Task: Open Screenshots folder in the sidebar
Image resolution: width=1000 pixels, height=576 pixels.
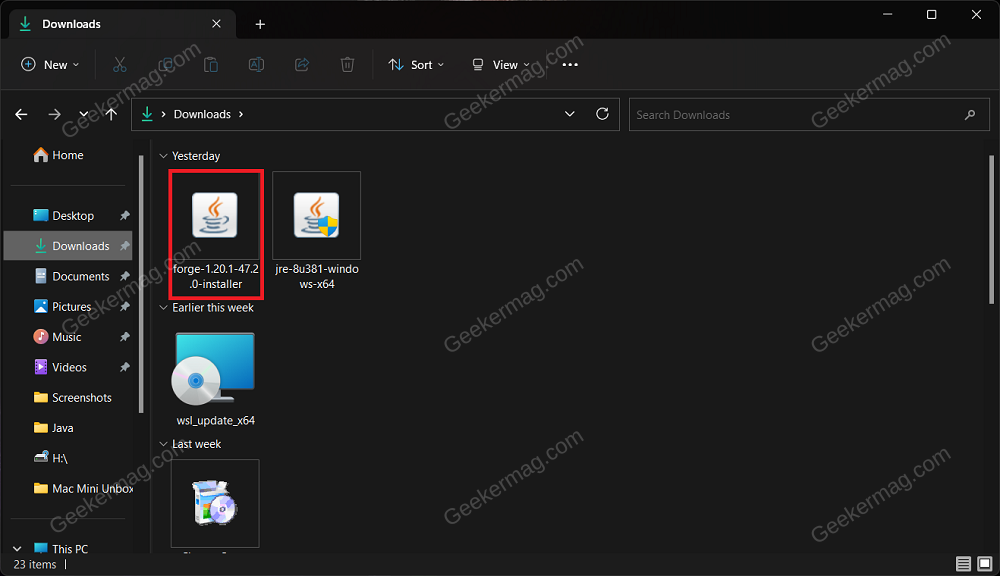Action: (x=68, y=397)
